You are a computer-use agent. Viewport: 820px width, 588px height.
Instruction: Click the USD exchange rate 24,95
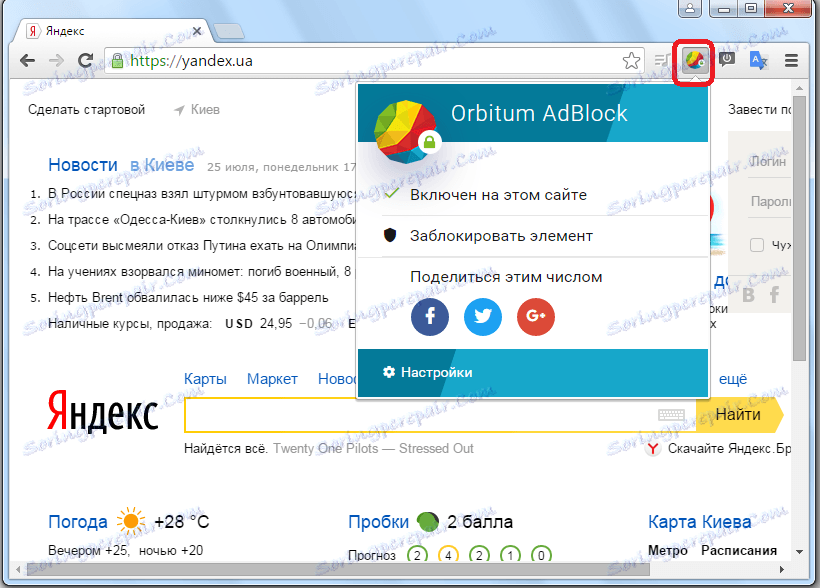pyautogui.click(x=276, y=324)
